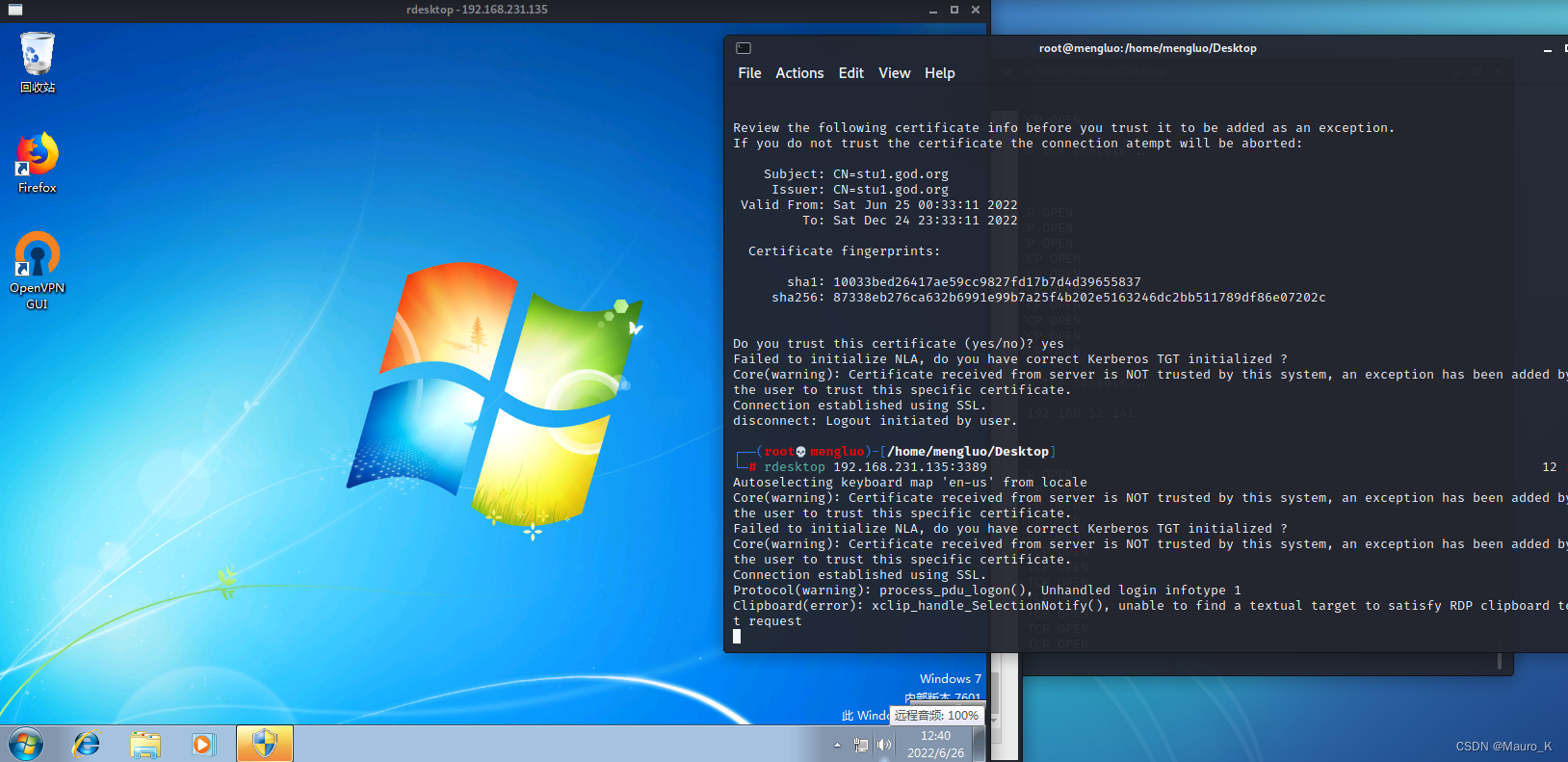Select the Firefox desktop shortcut

(x=38, y=164)
